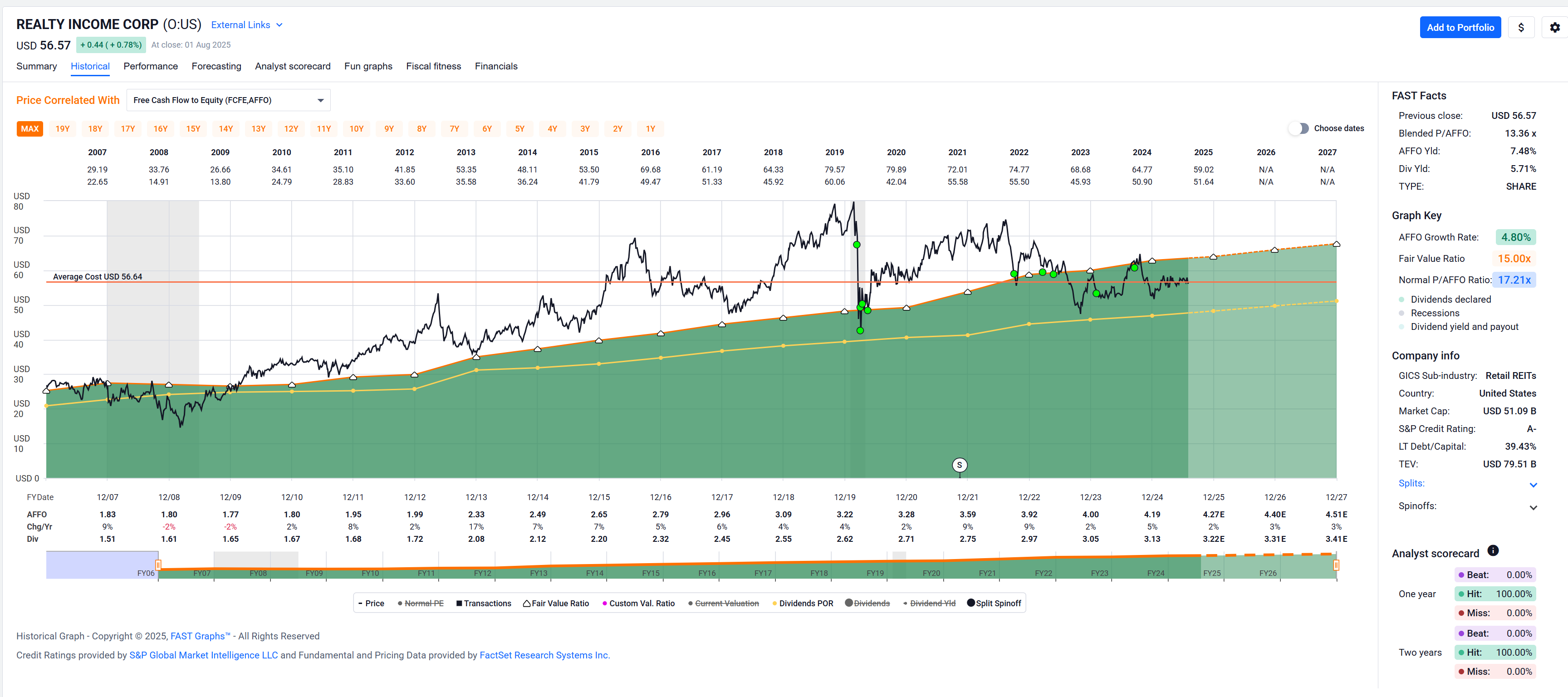Screen dimensions: 1568x697
Task: Select the MAX time range
Action: [x=30, y=129]
